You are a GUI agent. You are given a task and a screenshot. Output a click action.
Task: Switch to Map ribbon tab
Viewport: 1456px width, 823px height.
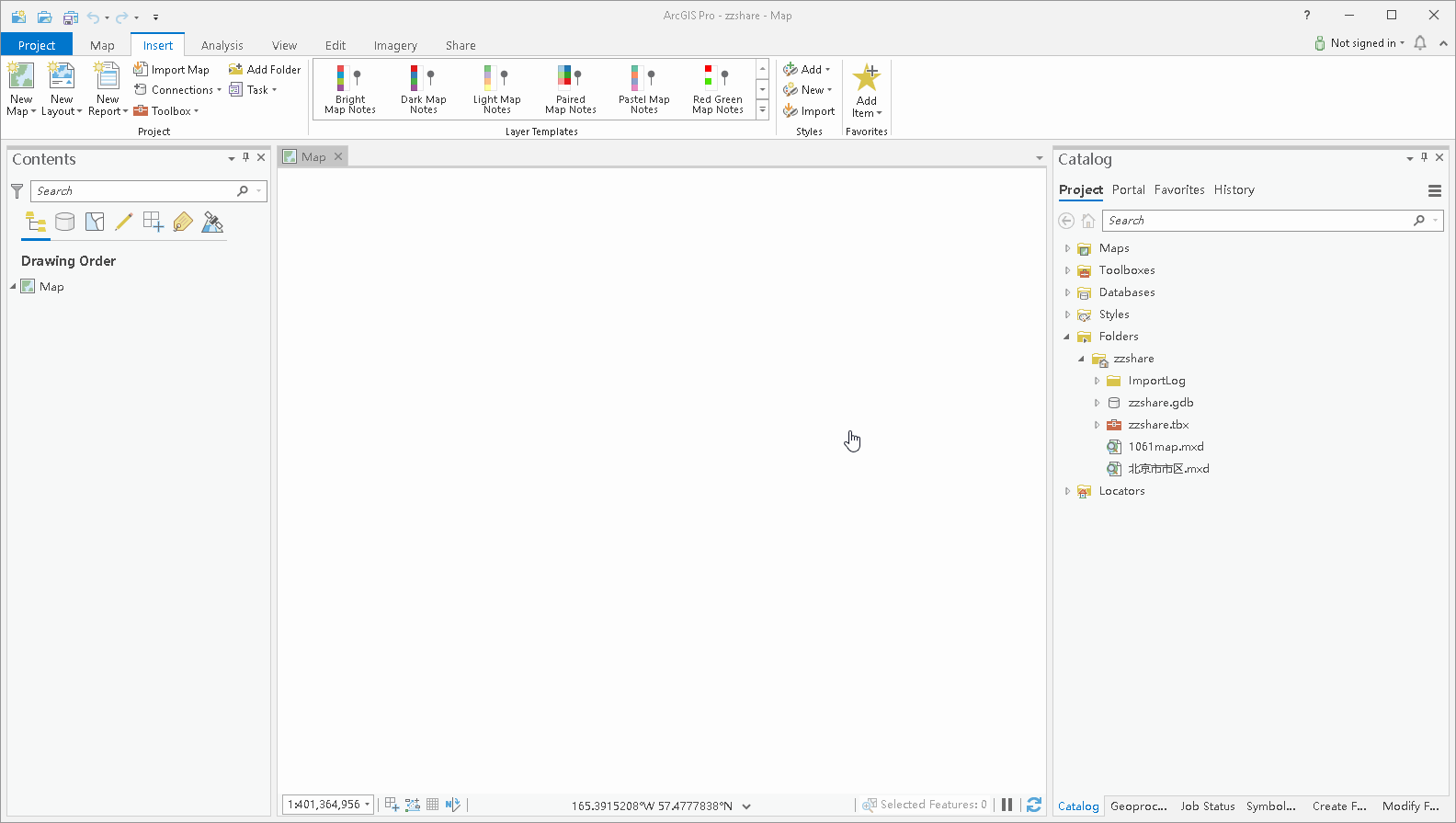point(102,45)
